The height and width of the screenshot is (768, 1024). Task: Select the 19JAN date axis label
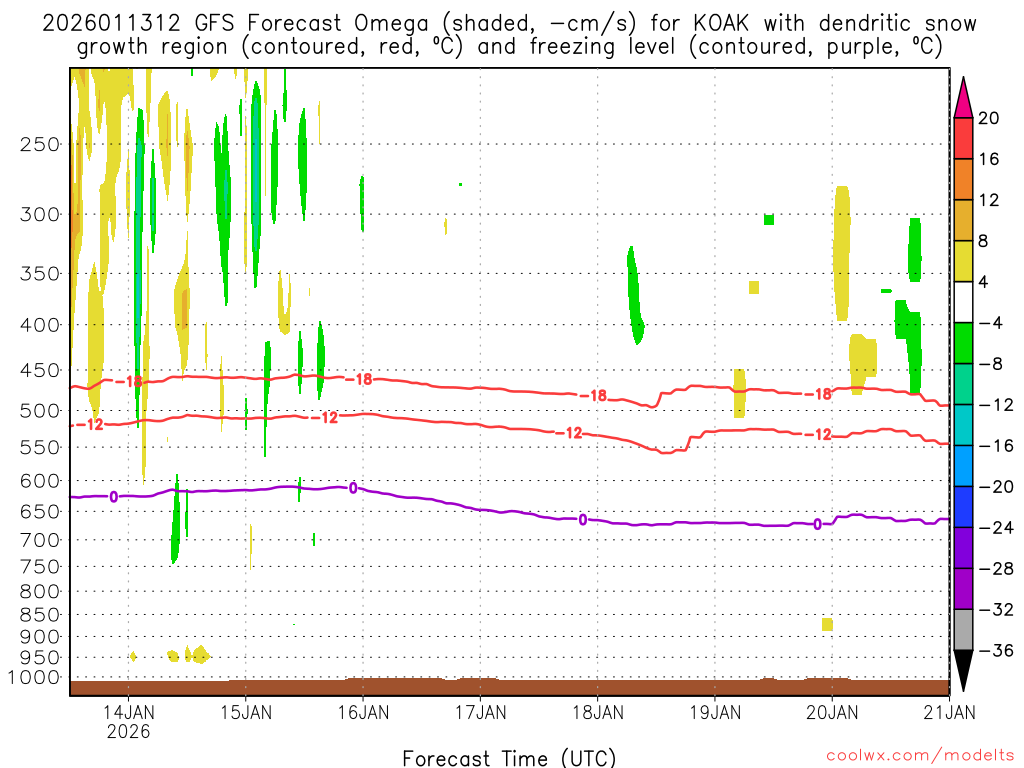715,712
